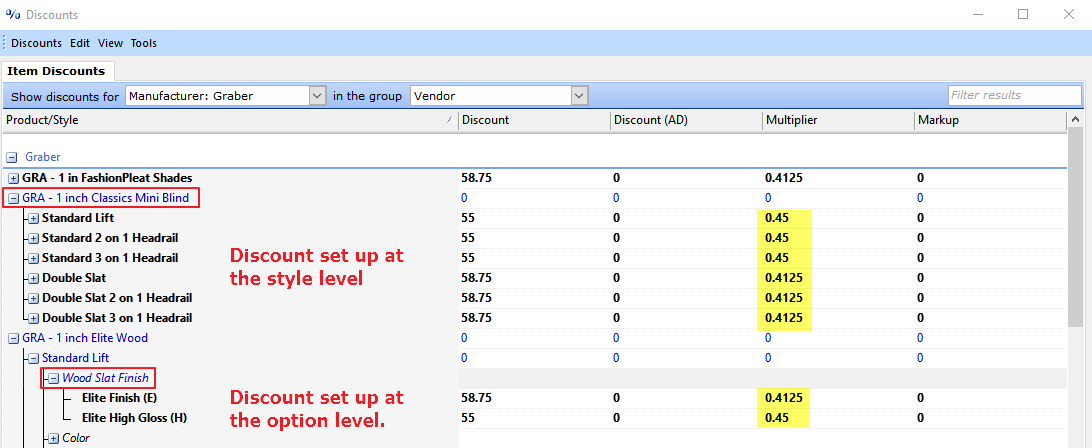
Task: Click Markup 0 for Double Slat 3 on 1 Headrail
Action: pyautogui.click(x=920, y=318)
